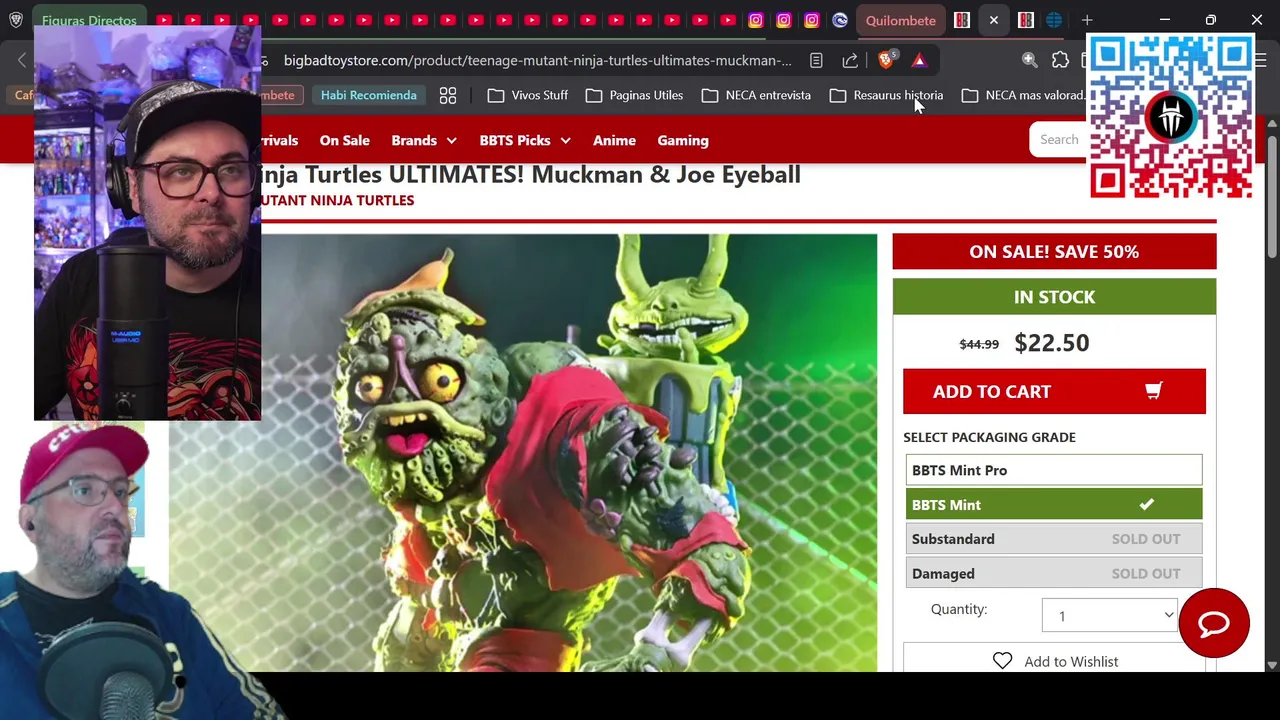Click the bookmarks grid icon beside Habi Recomienda
Image resolution: width=1280 pixels, height=720 pixels.
[x=448, y=95]
